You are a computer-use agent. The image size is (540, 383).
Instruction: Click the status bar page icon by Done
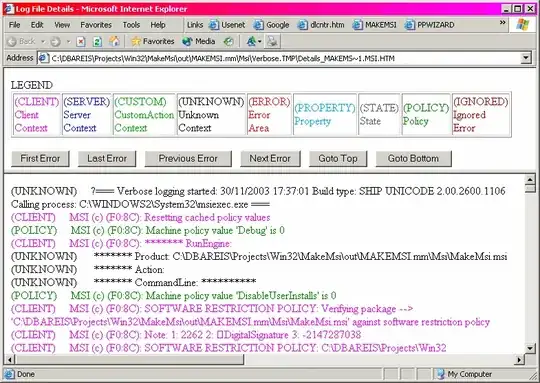(x=9, y=374)
